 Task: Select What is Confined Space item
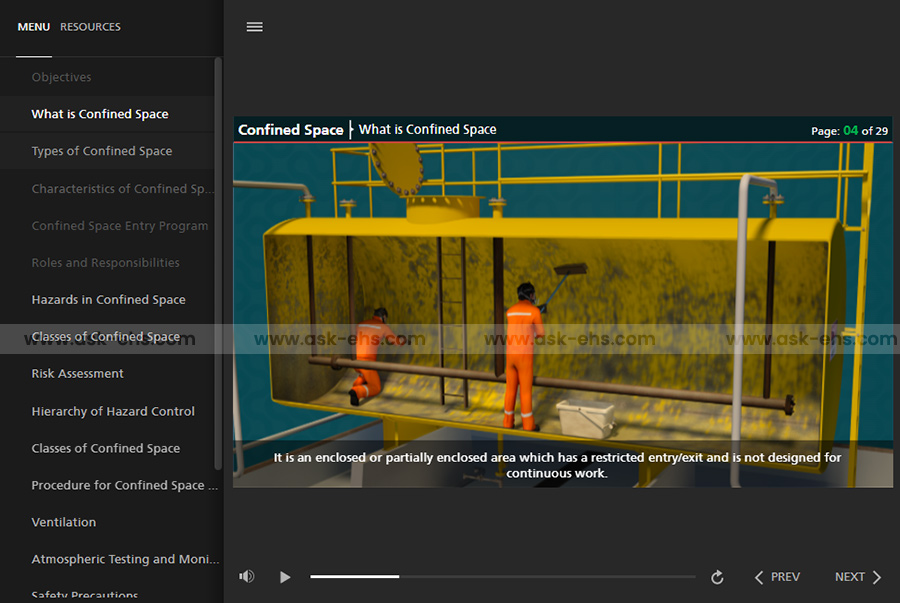(x=100, y=114)
